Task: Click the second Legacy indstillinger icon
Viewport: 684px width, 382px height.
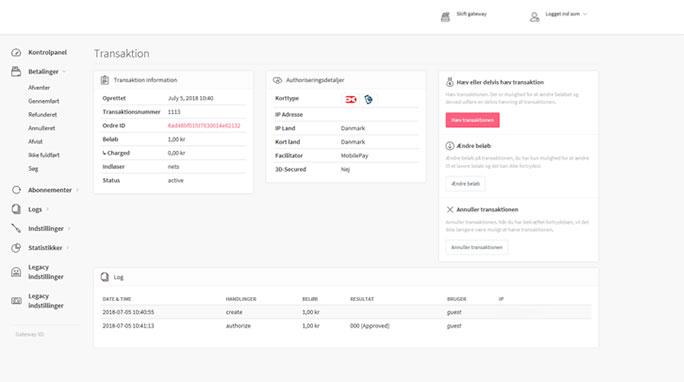Action: tap(16, 301)
